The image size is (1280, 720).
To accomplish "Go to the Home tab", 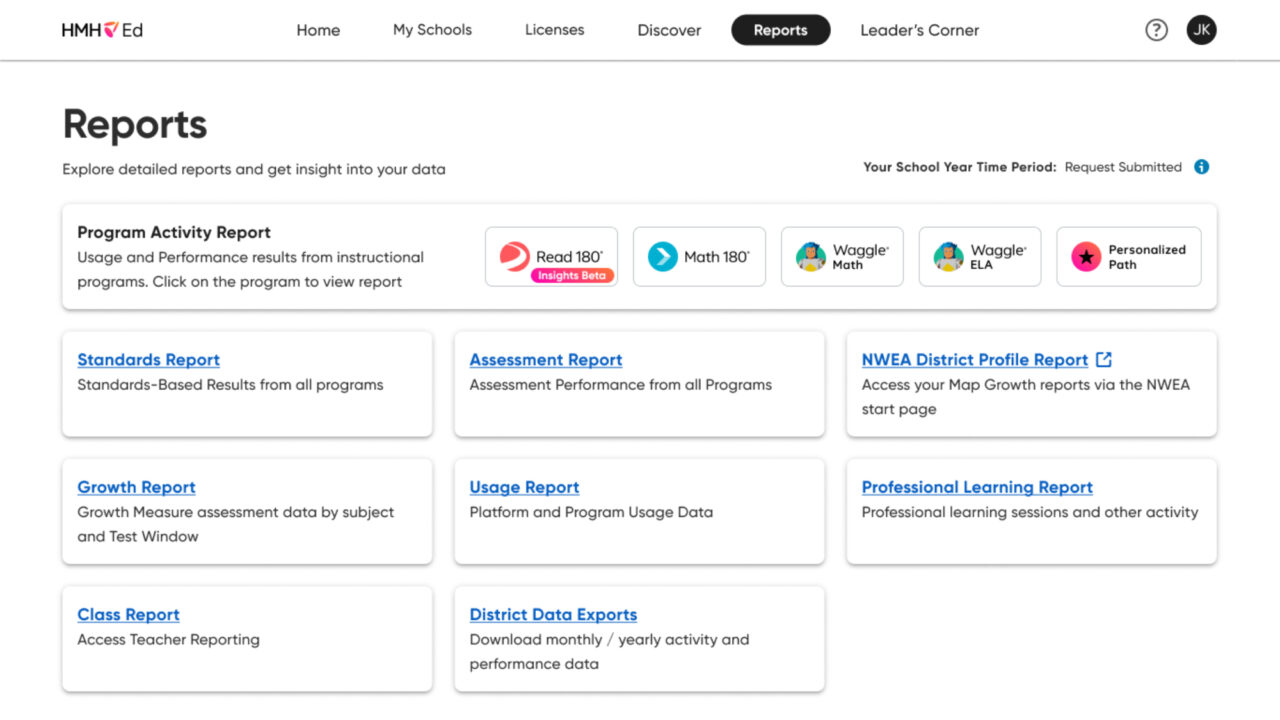I will [318, 30].
